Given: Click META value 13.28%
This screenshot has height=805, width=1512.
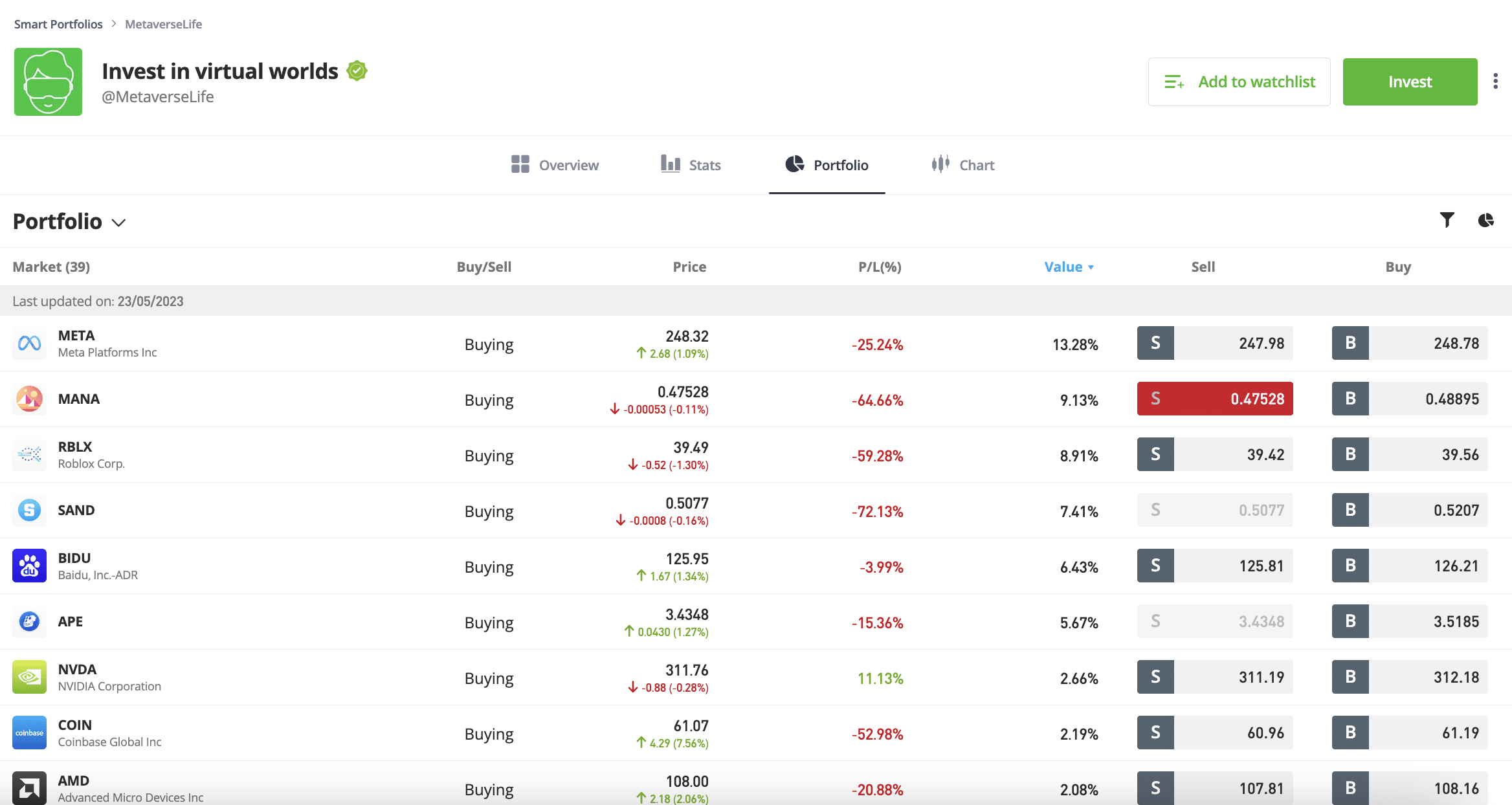Looking at the screenshot, I should (x=1075, y=344).
